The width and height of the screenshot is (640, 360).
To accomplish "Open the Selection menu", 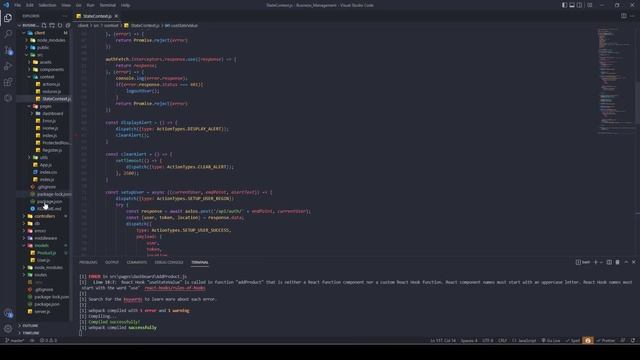I will point(47,5).
